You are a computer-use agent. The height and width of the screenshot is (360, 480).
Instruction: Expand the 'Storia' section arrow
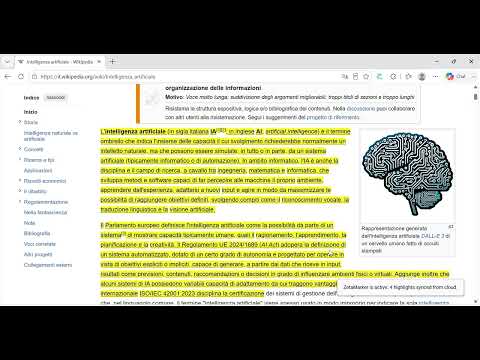[20, 122]
